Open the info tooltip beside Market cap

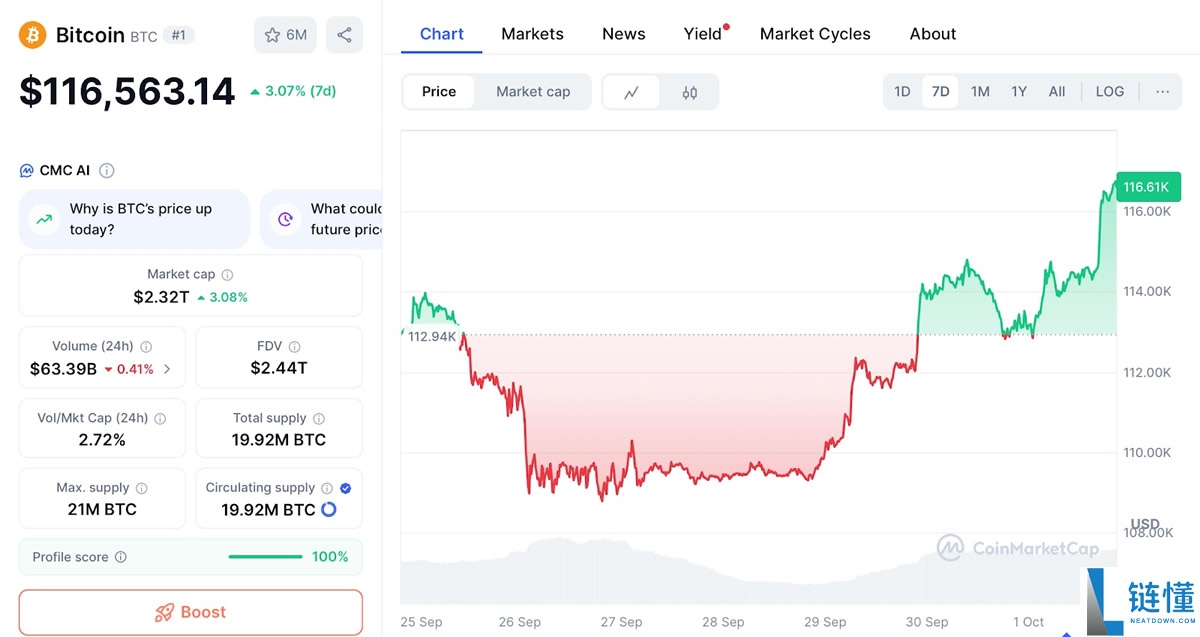click(x=227, y=274)
